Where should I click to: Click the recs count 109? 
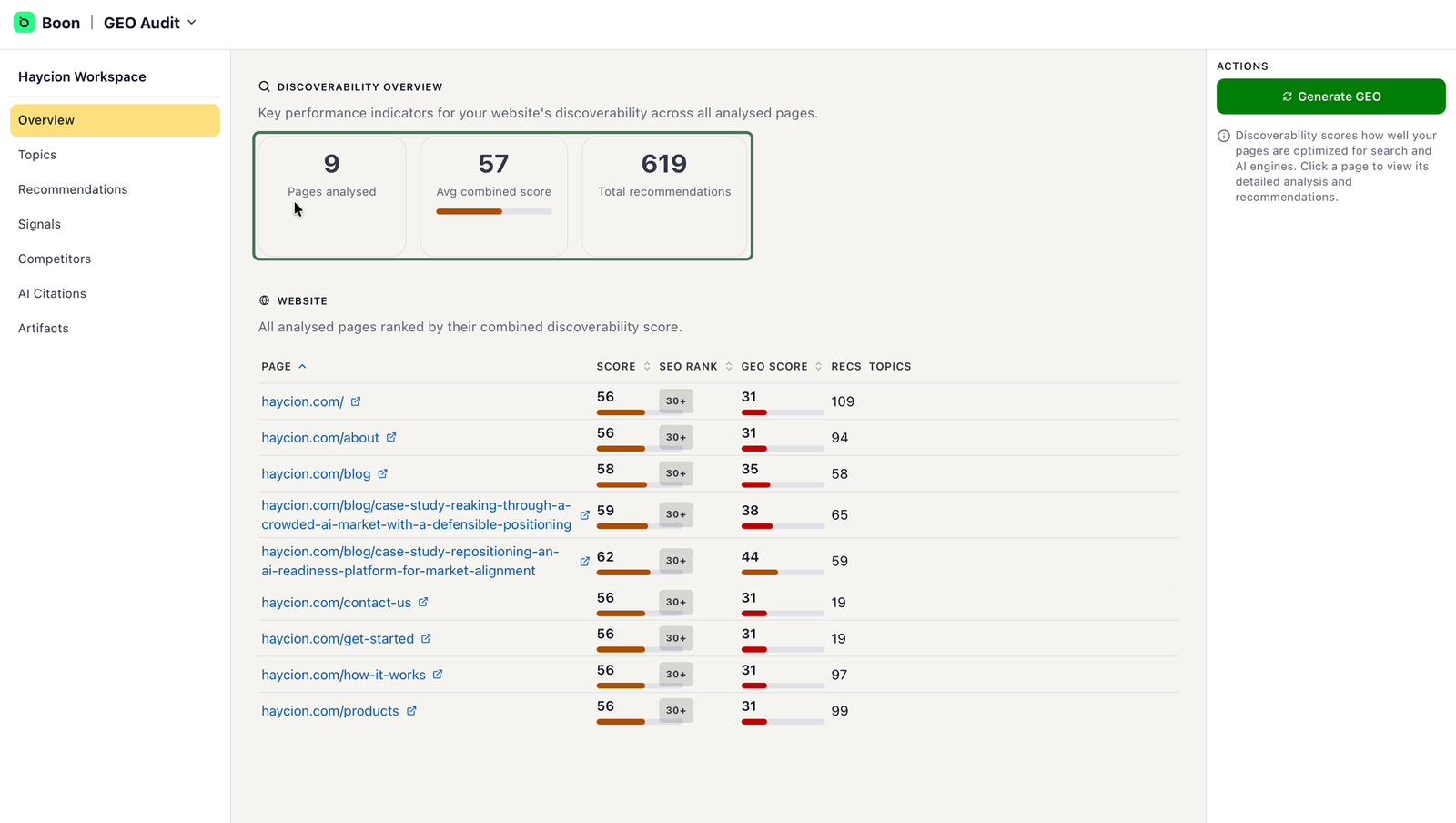843,401
